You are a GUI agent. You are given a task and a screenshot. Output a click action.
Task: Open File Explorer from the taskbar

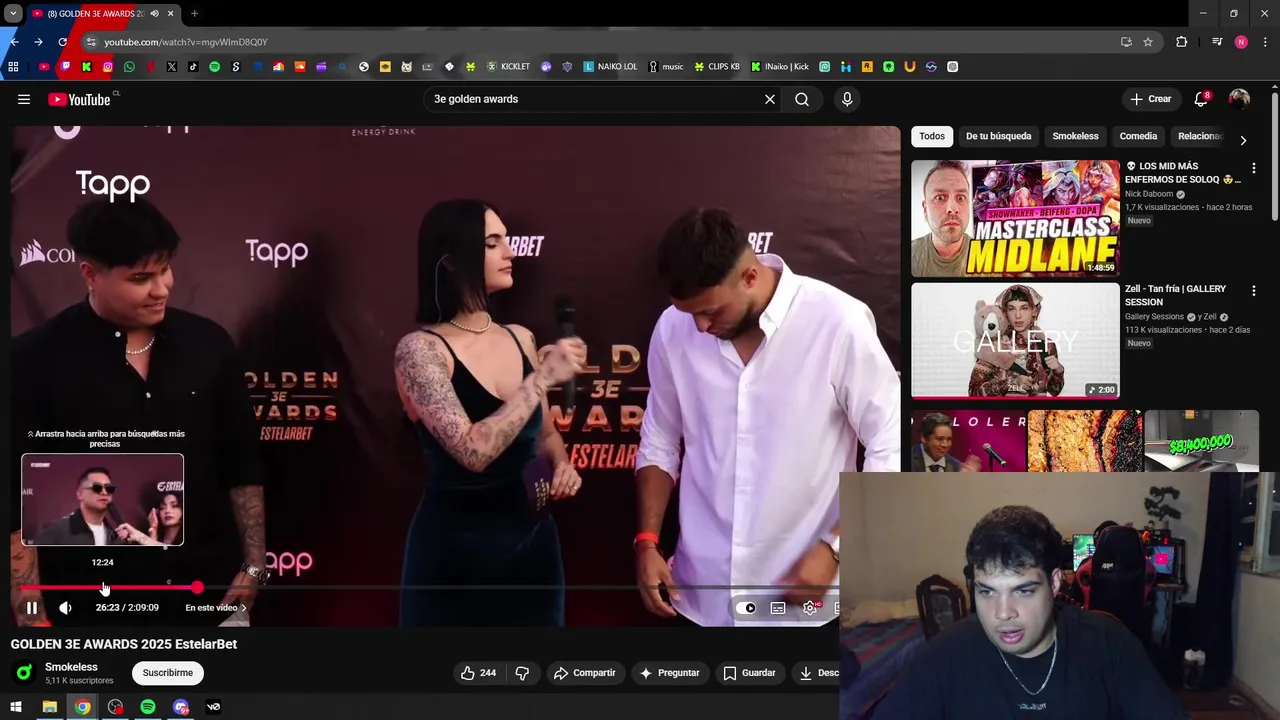tap(49, 707)
